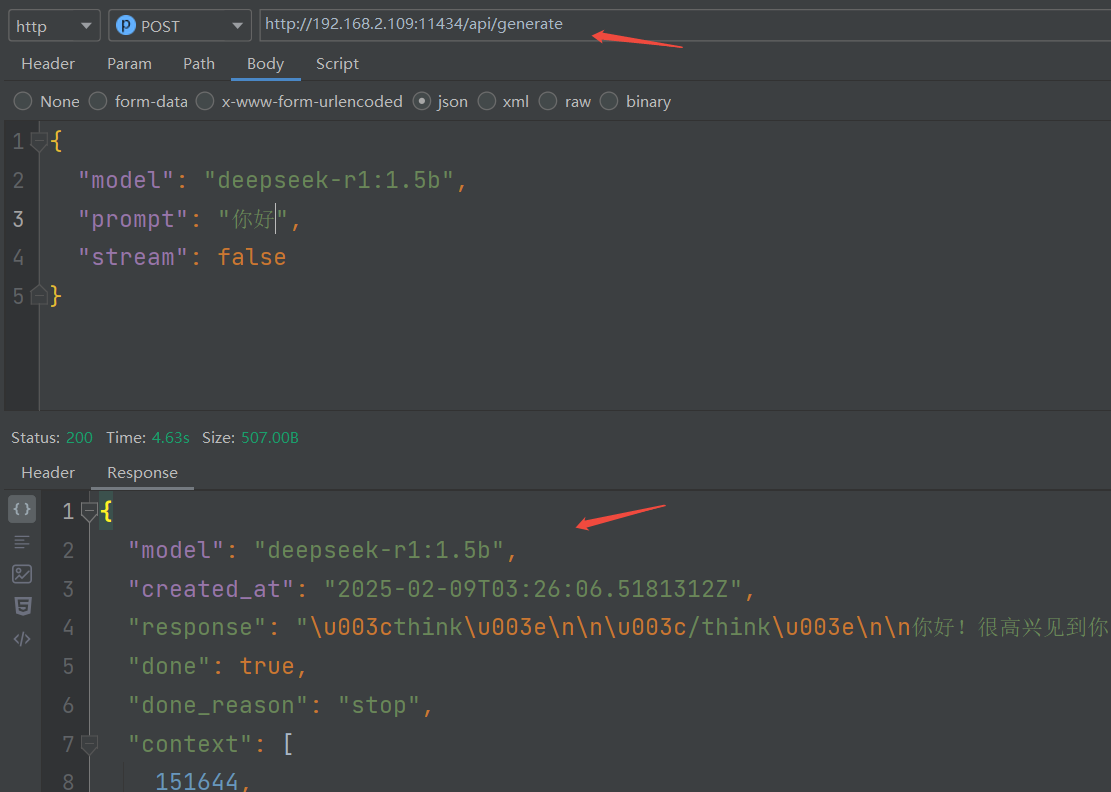Click the blue P icon beside POST
This screenshot has width=1111, height=792.
(125, 26)
